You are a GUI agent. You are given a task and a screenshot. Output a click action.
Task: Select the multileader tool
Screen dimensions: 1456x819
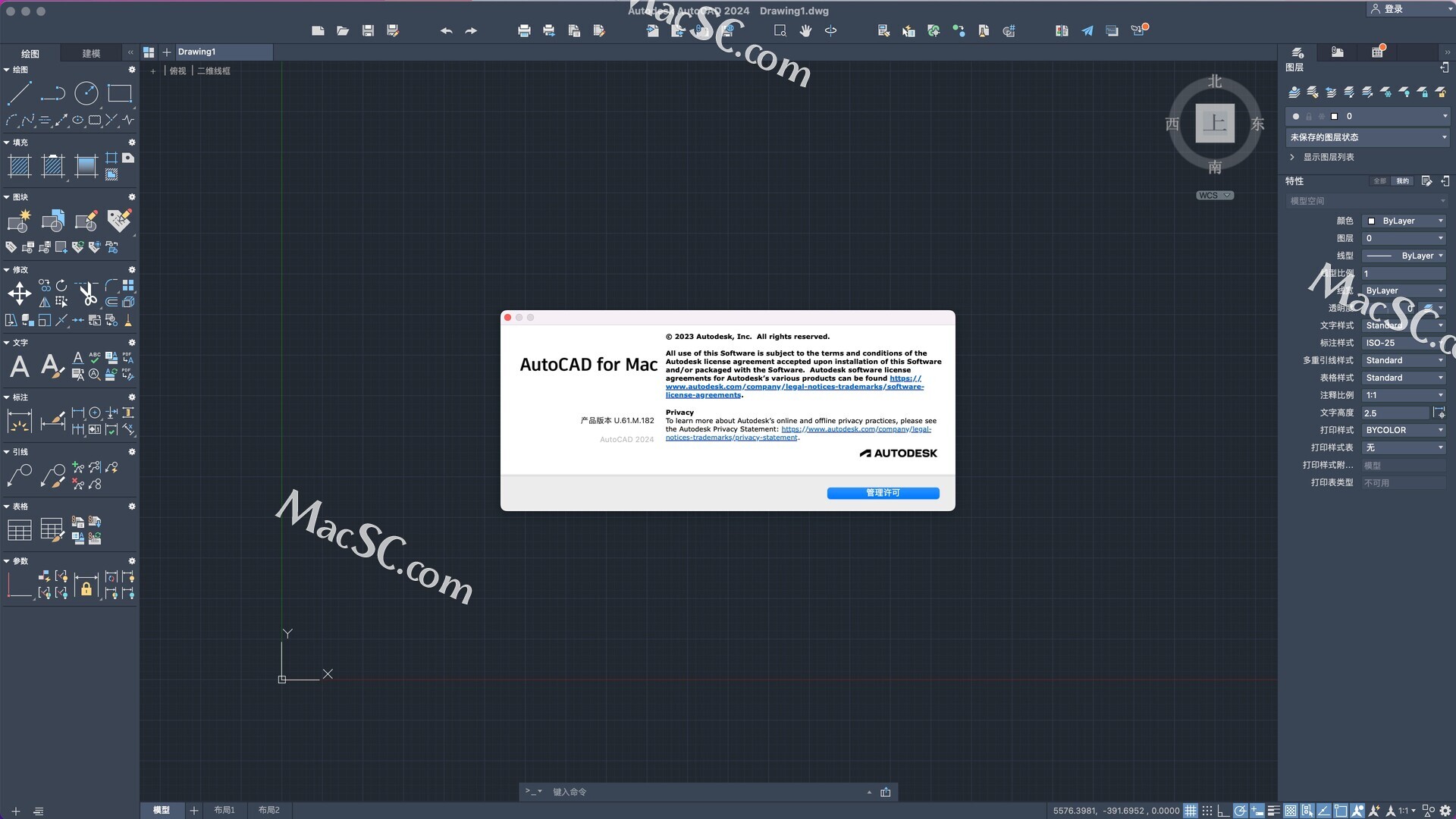click(20, 475)
